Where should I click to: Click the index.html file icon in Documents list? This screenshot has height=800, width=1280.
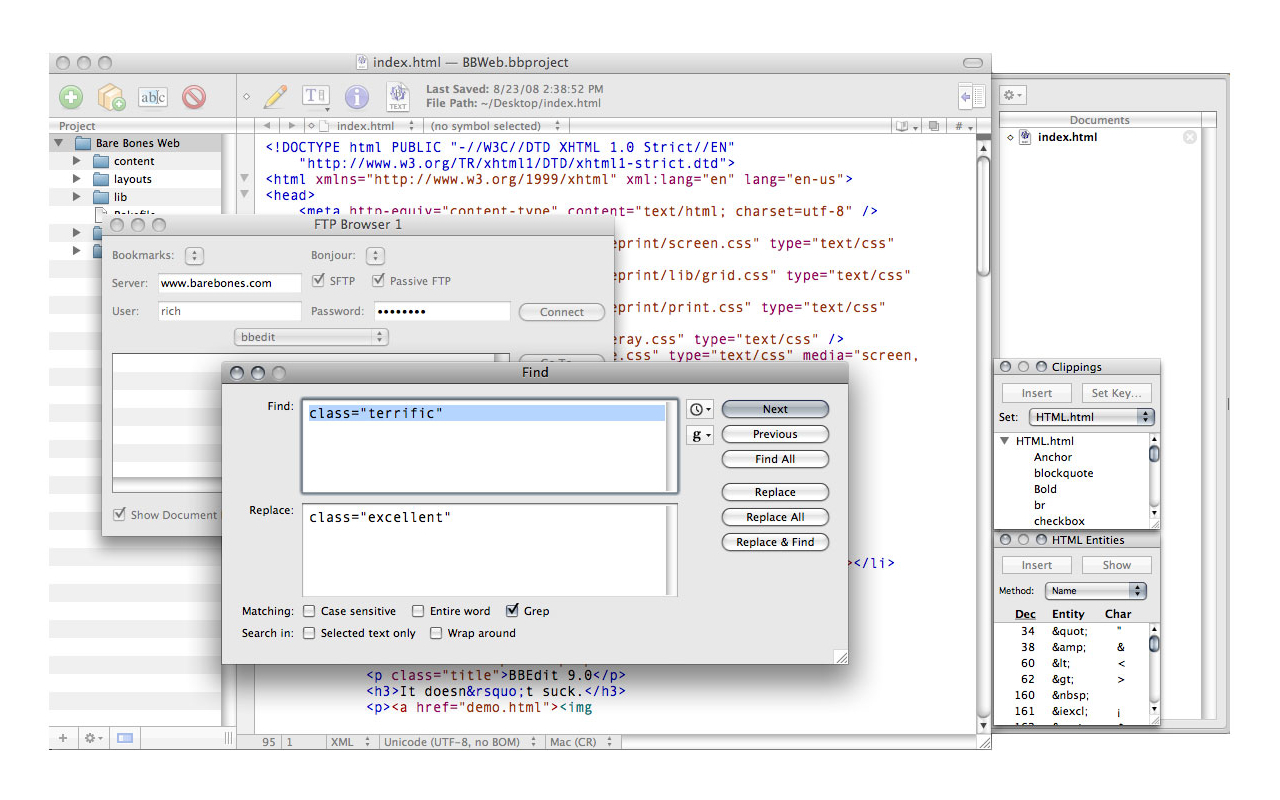1026,137
